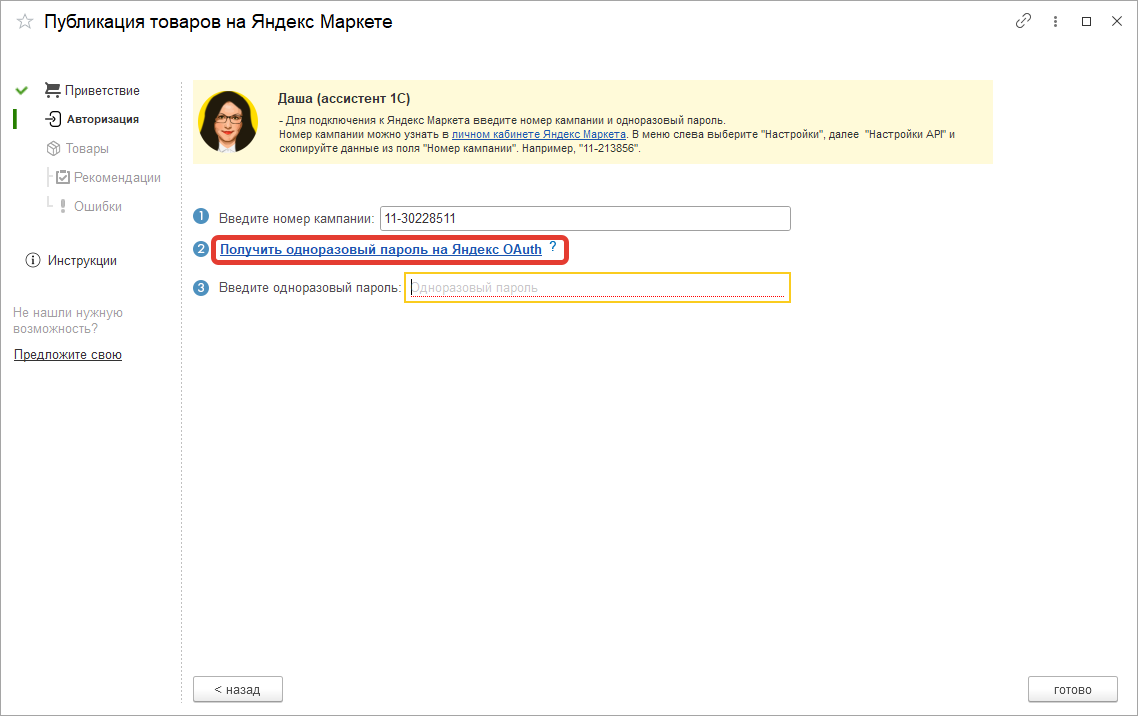1138x716 pixels.
Task: Click the Введите номер кампании label
Action: (x=297, y=218)
